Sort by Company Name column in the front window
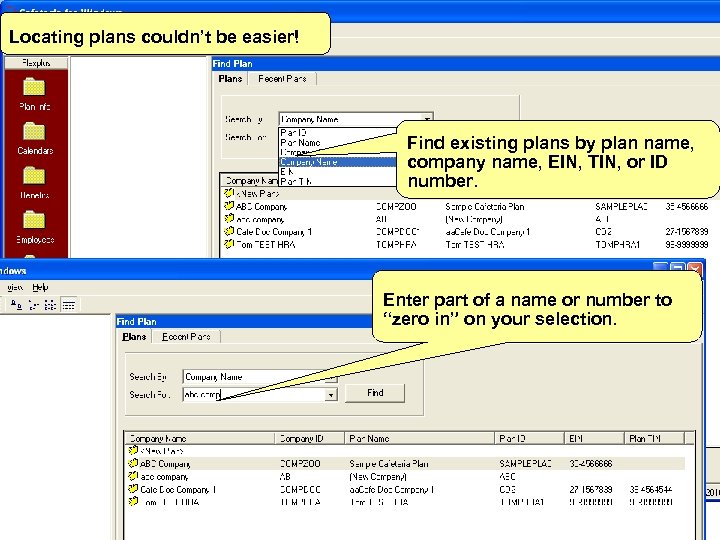The height and width of the screenshot is (540, 720). (199, 439)
